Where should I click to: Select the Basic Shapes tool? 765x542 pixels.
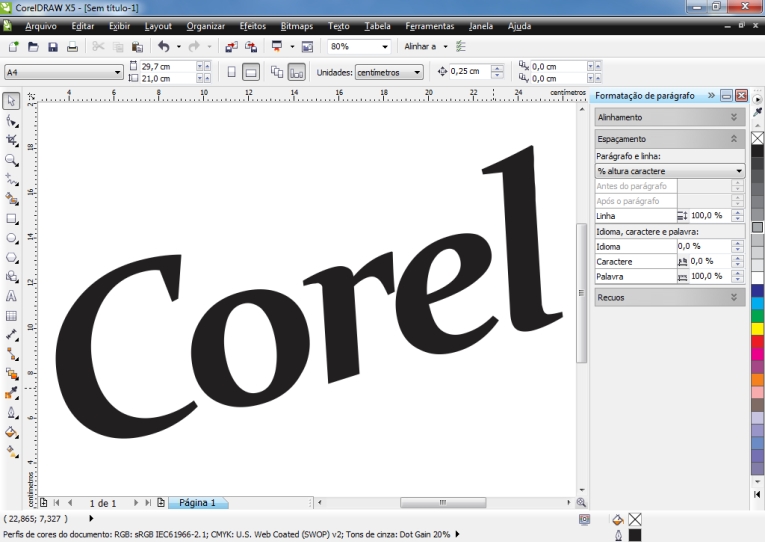11,277
